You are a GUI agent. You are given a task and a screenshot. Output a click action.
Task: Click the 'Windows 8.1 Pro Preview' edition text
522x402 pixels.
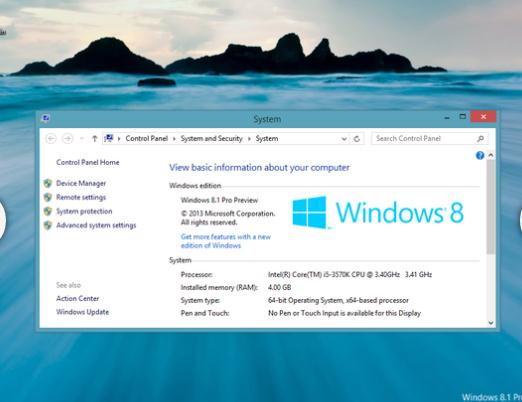219,200
